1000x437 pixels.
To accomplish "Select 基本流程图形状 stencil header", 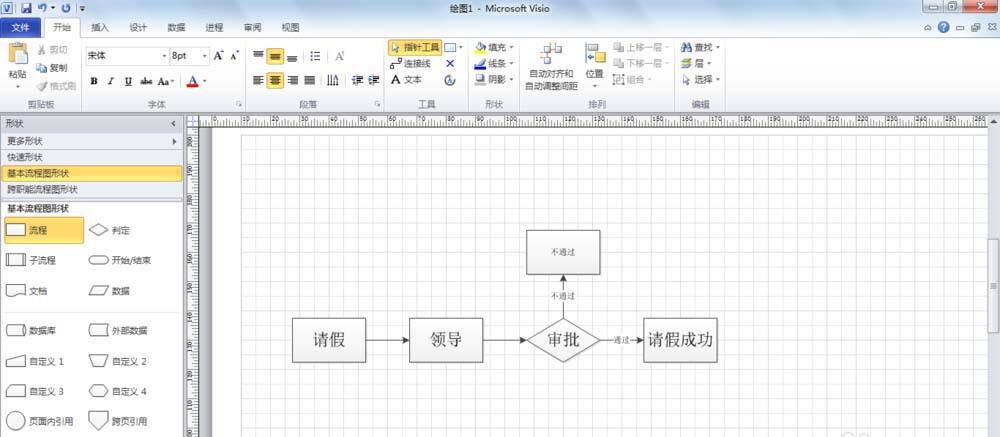I will (x=91, y=173).
